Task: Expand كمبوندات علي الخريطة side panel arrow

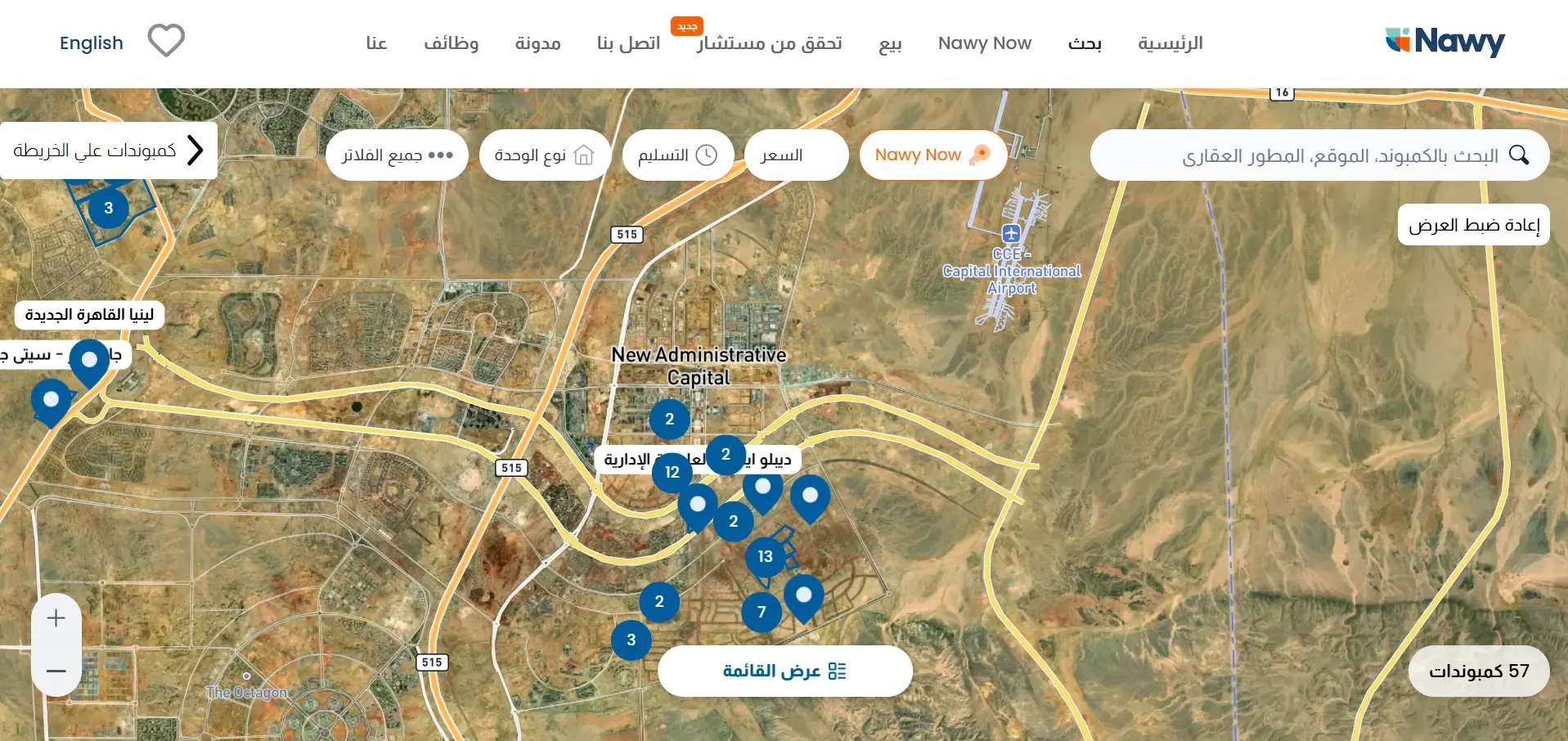Action: [195, 150]
